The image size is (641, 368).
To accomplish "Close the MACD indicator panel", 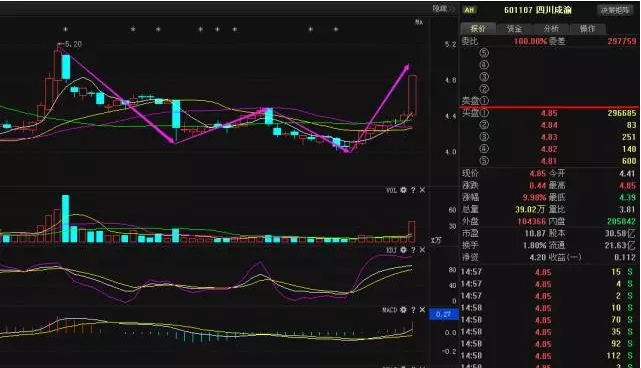I will 422,310.
